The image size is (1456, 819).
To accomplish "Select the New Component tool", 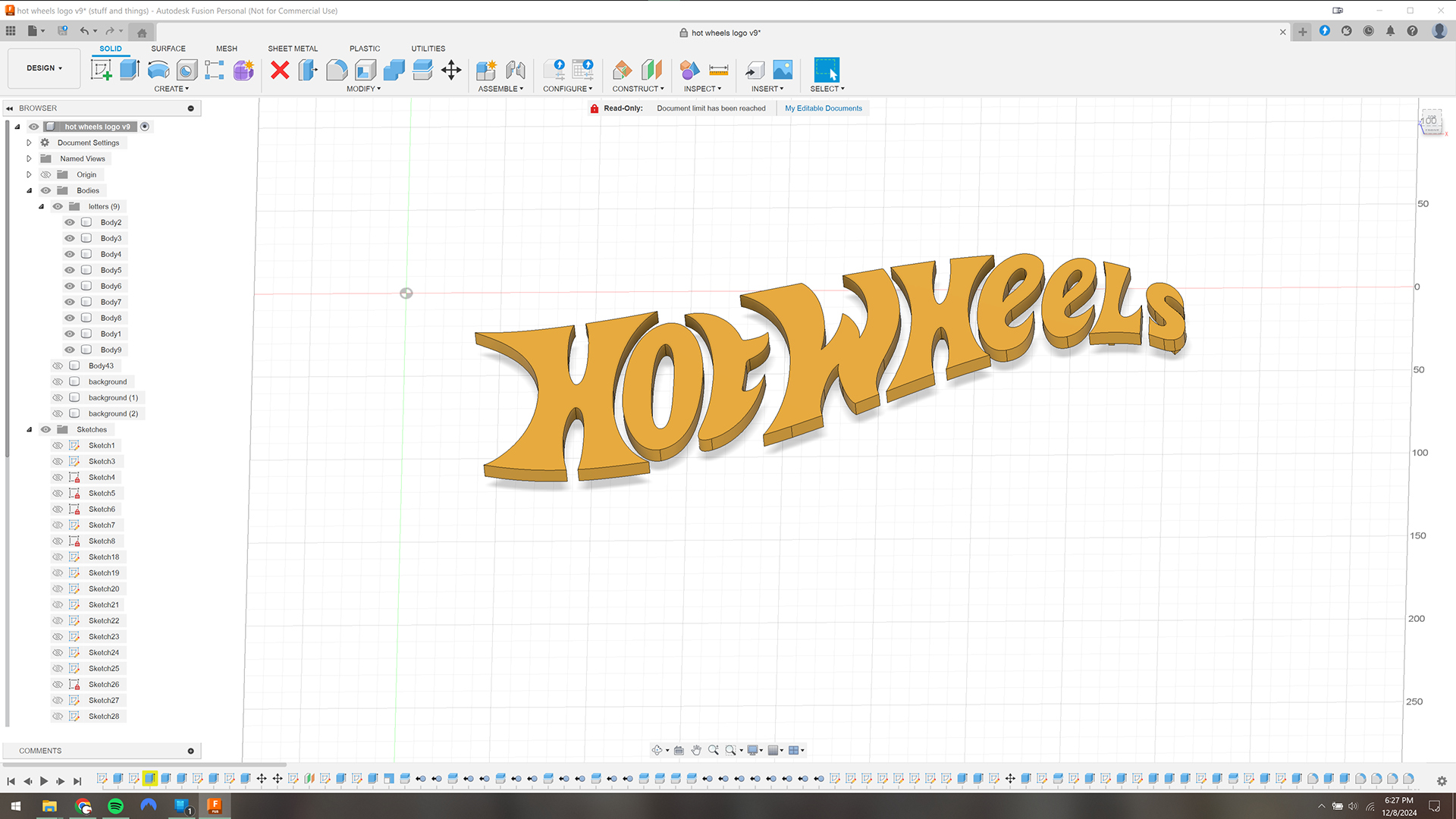I will (x=486, y=71).
